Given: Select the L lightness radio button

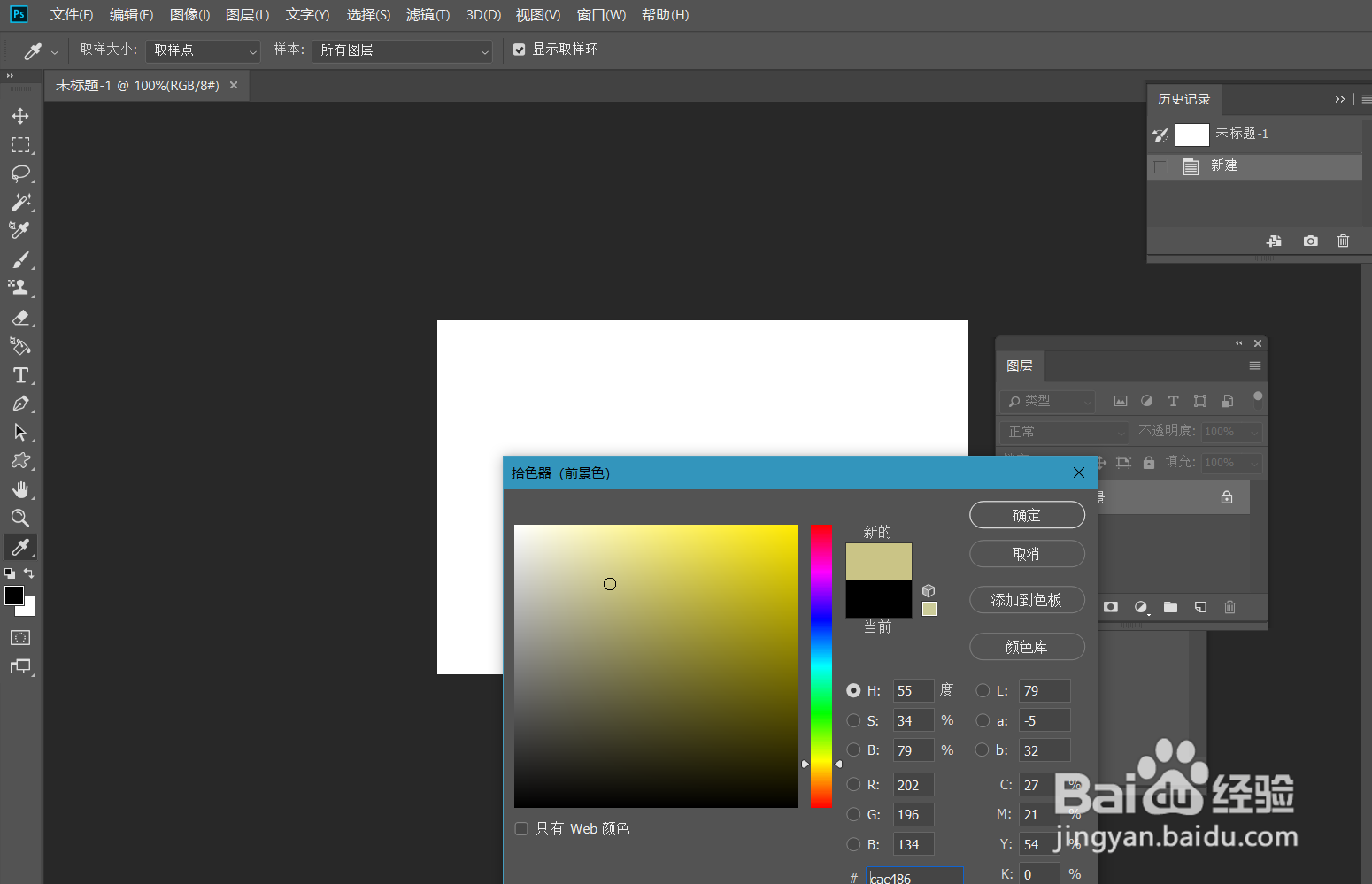Looking at the screenshot, I should coord(983,690).
